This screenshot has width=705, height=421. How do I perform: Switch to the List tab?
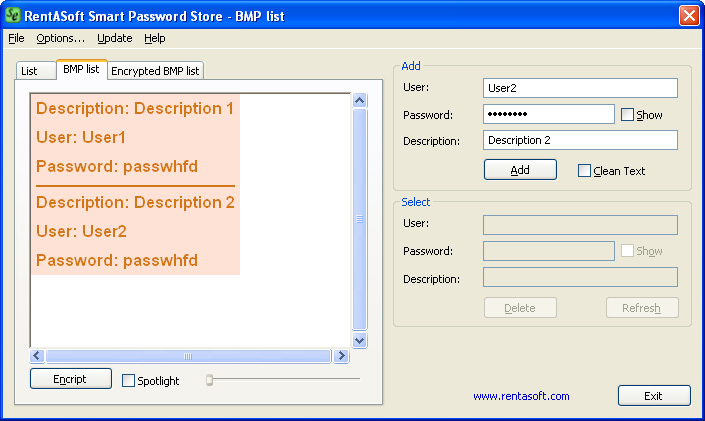click(29, 71)
